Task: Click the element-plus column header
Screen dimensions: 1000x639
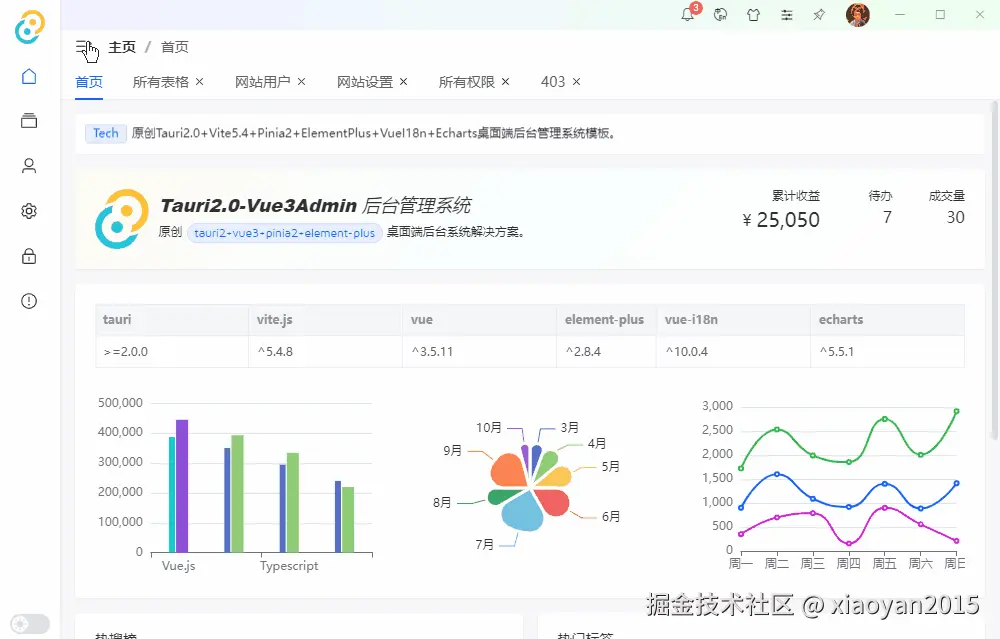Action: tap(604, 320)
